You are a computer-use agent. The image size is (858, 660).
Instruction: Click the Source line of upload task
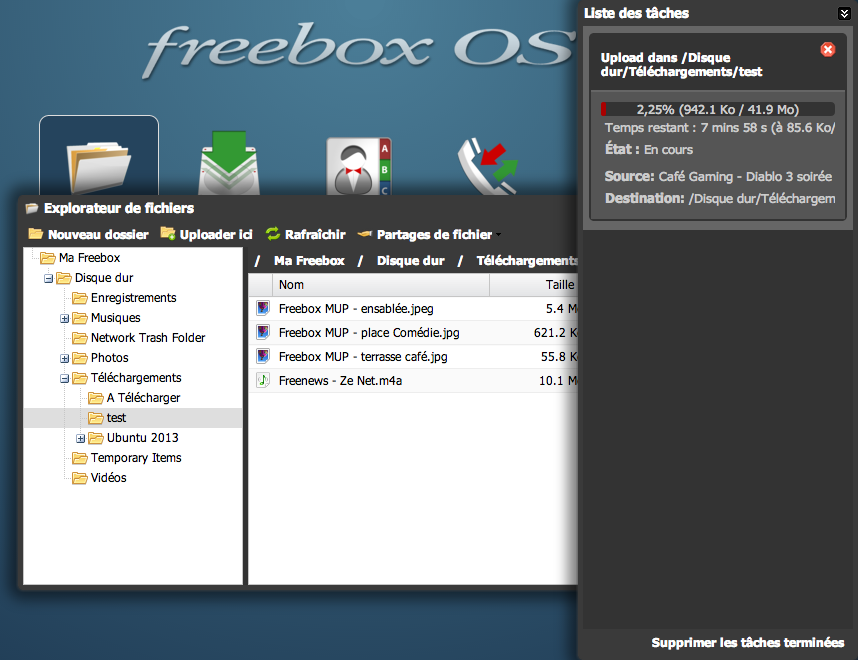(x=718, y=176)
